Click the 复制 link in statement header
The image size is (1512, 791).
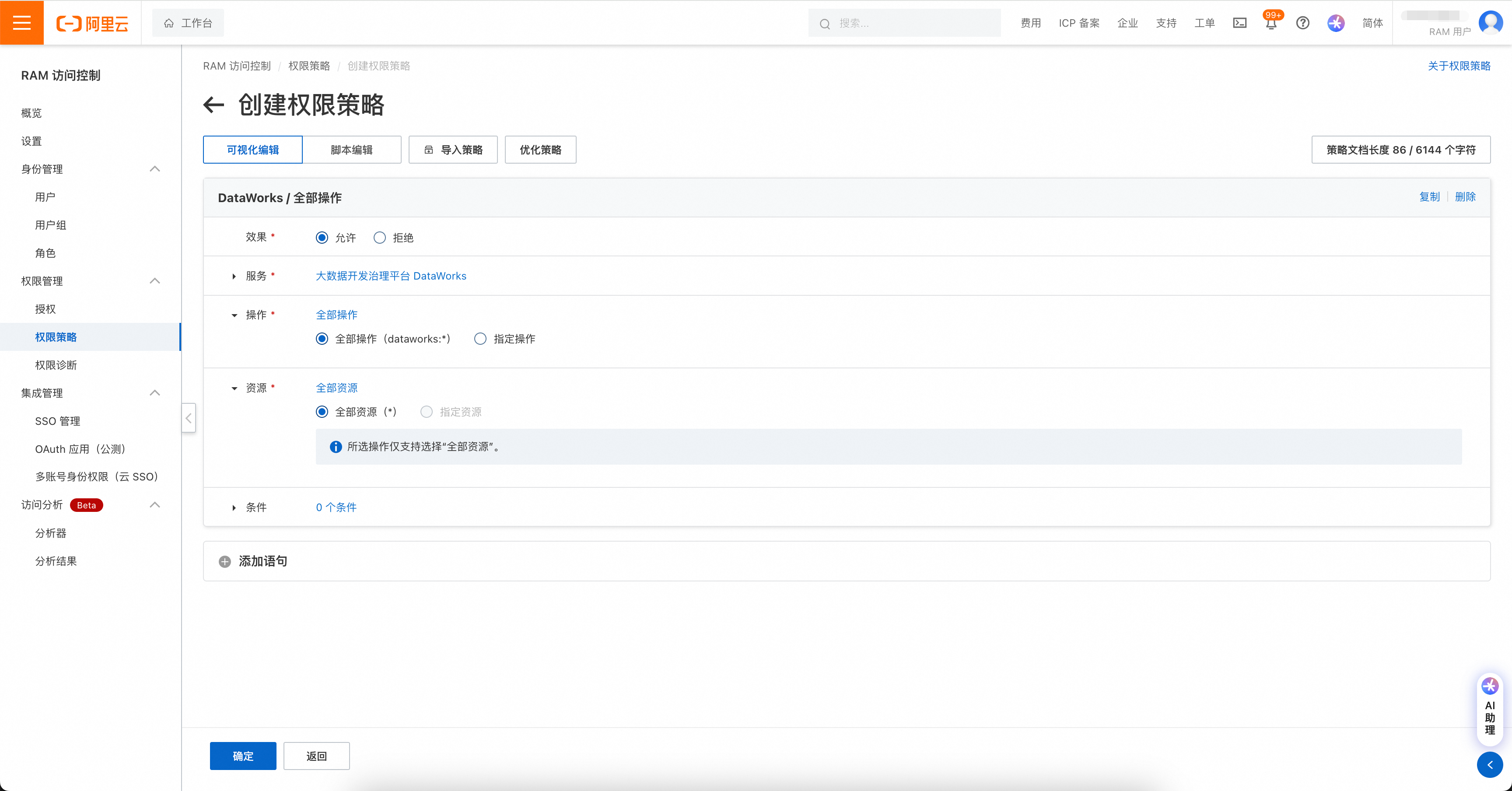coord(1429,196)
